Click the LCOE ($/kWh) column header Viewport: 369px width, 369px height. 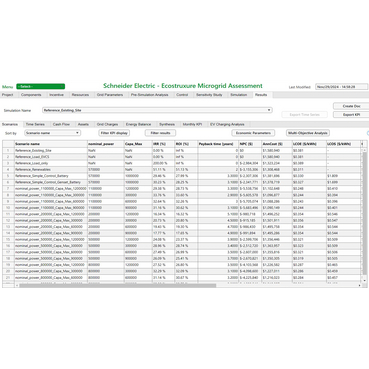(309, 144)
